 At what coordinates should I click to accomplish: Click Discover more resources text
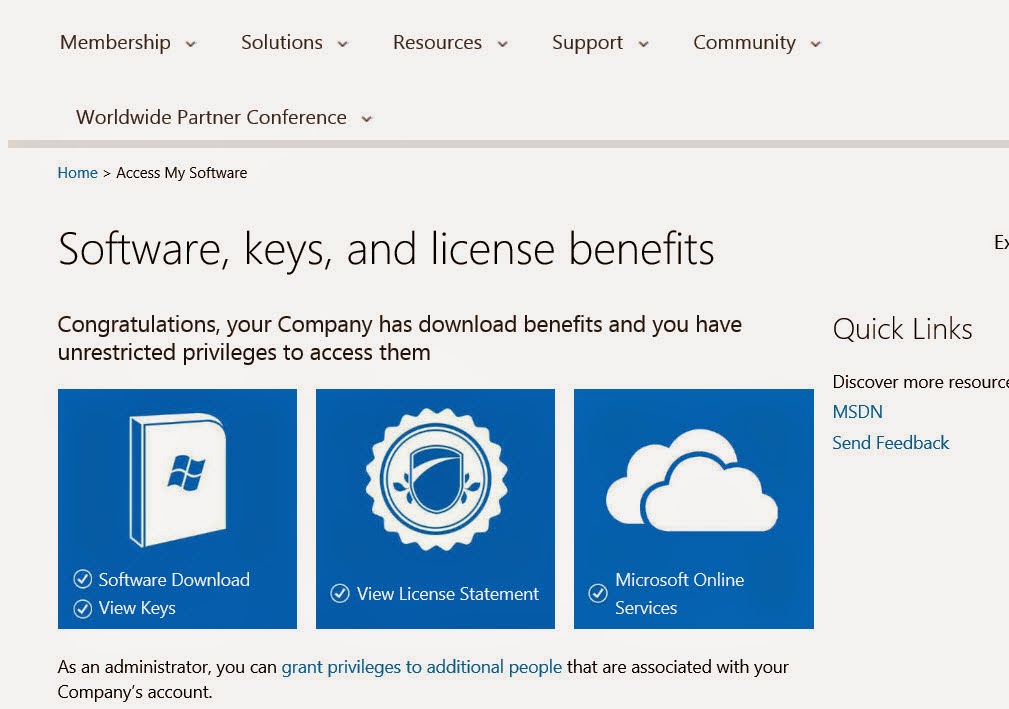pyautogui.click(x=920, y=382)
